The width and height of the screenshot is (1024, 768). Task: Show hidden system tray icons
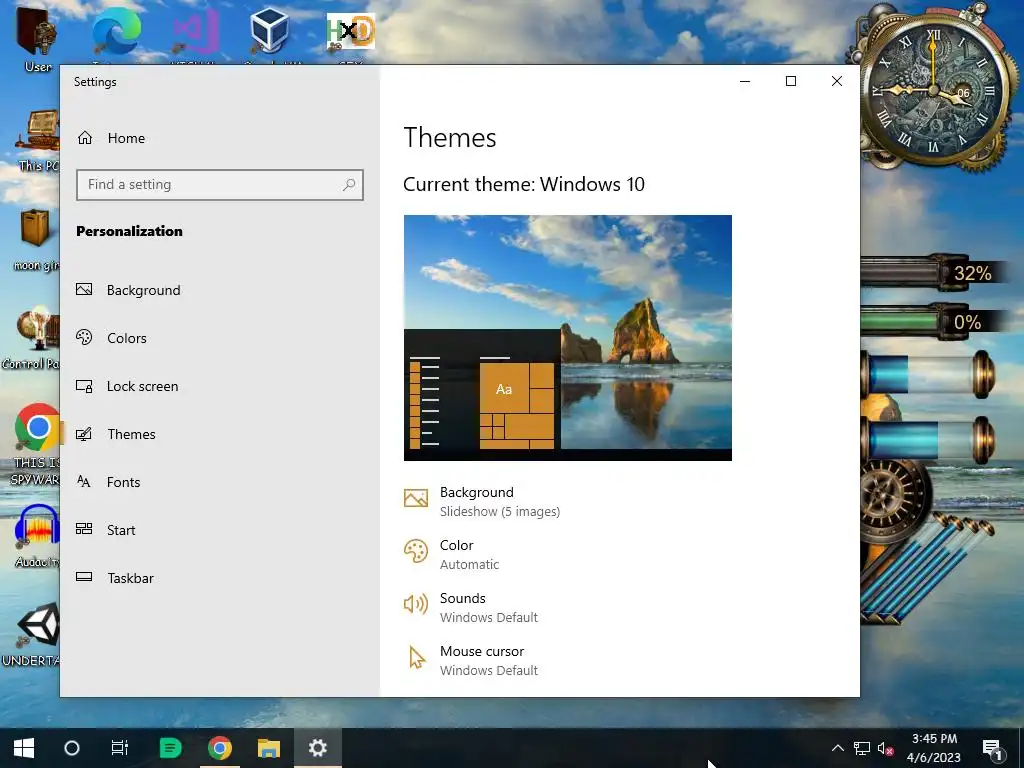click(x=837, y=748)
